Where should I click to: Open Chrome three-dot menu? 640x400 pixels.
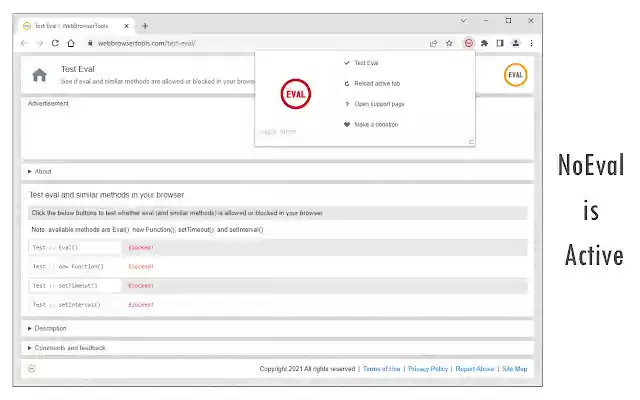coord(531,43)
